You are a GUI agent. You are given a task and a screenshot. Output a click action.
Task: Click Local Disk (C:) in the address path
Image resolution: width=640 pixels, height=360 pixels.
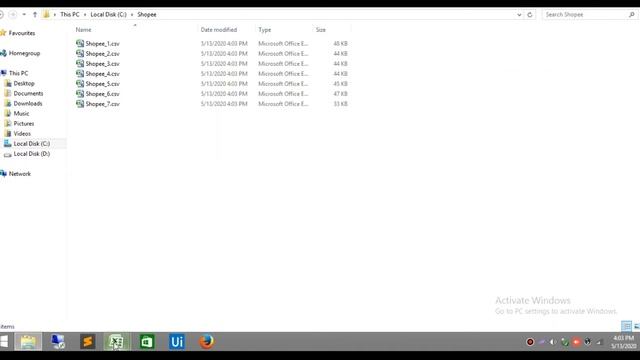click(x=109, y=14)
